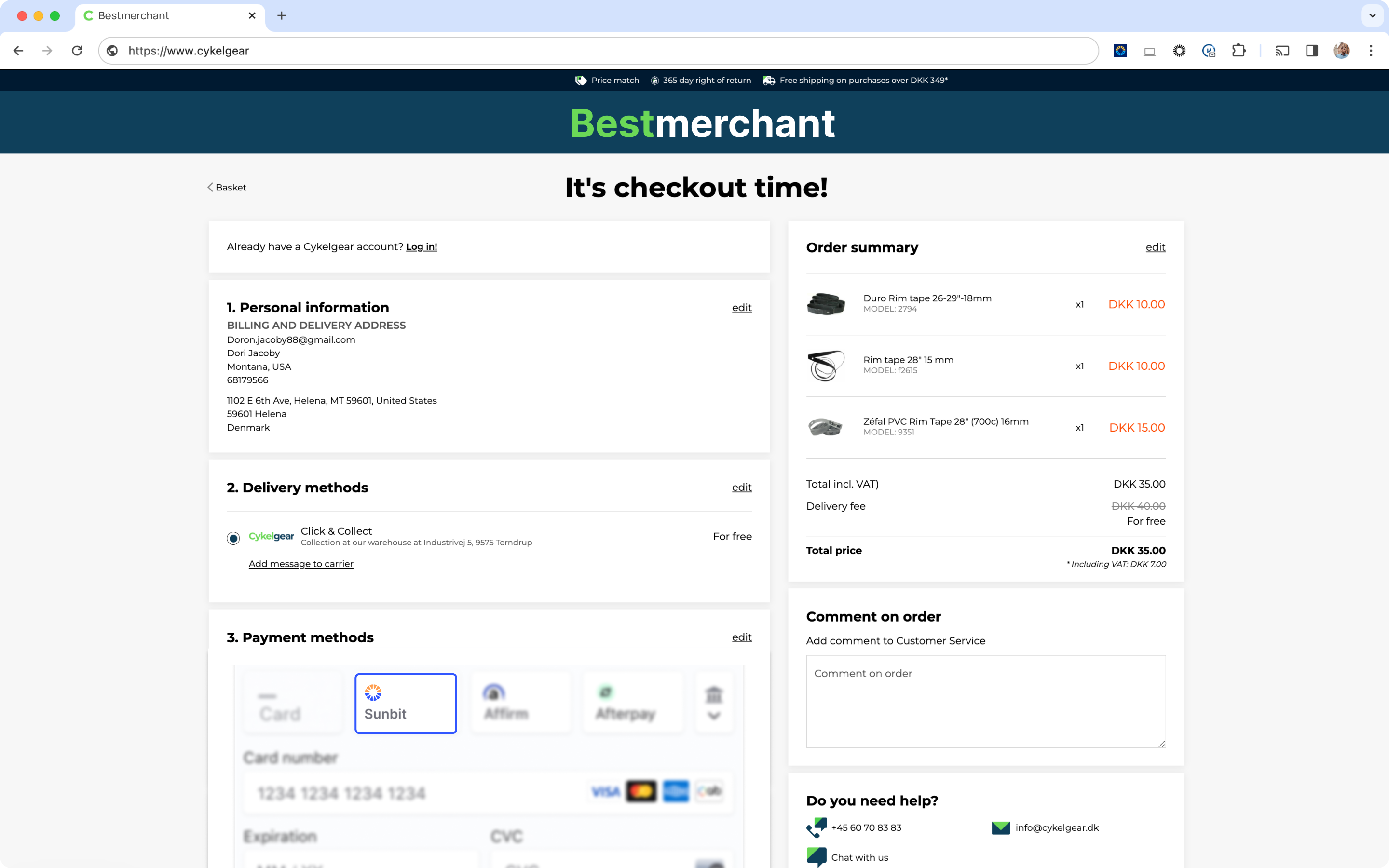Click the phone icon next to +45 number
This screenshot has width=1389, height=868.
(x=816, y=827)
